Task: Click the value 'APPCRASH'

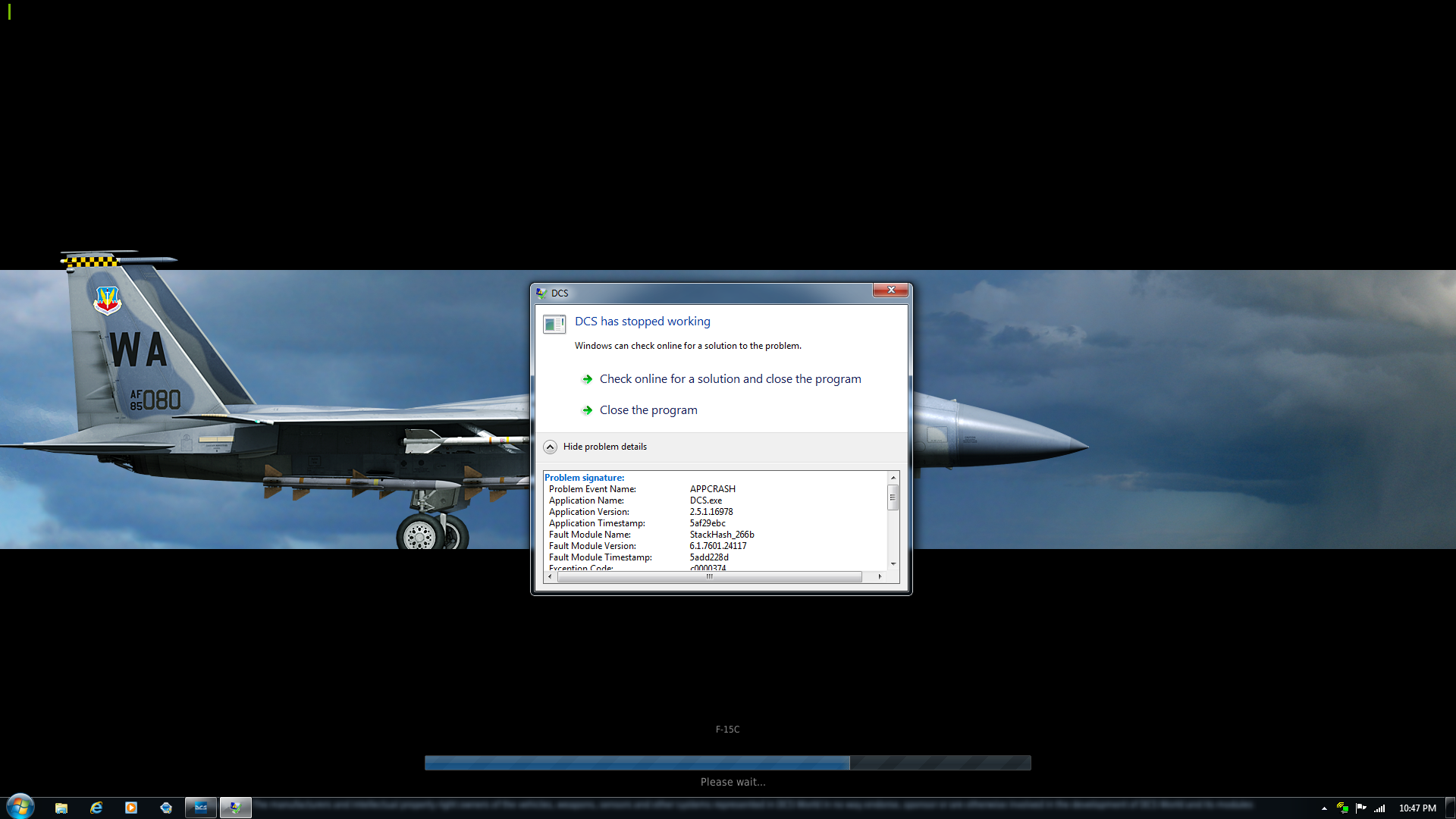Action: coord(713,489)
